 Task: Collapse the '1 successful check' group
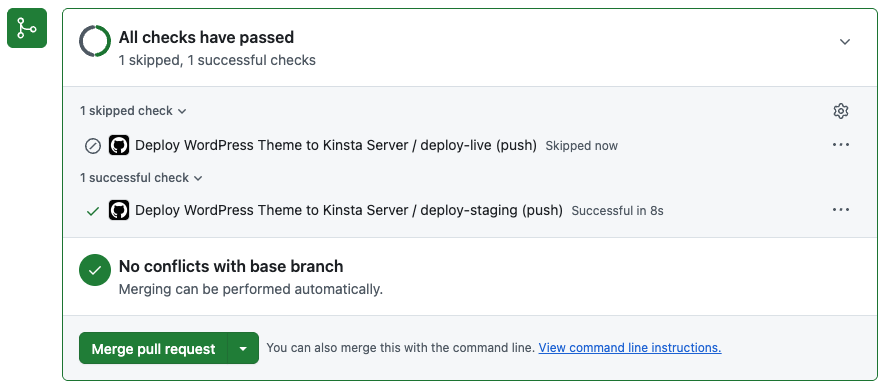[x=141, y=178]
